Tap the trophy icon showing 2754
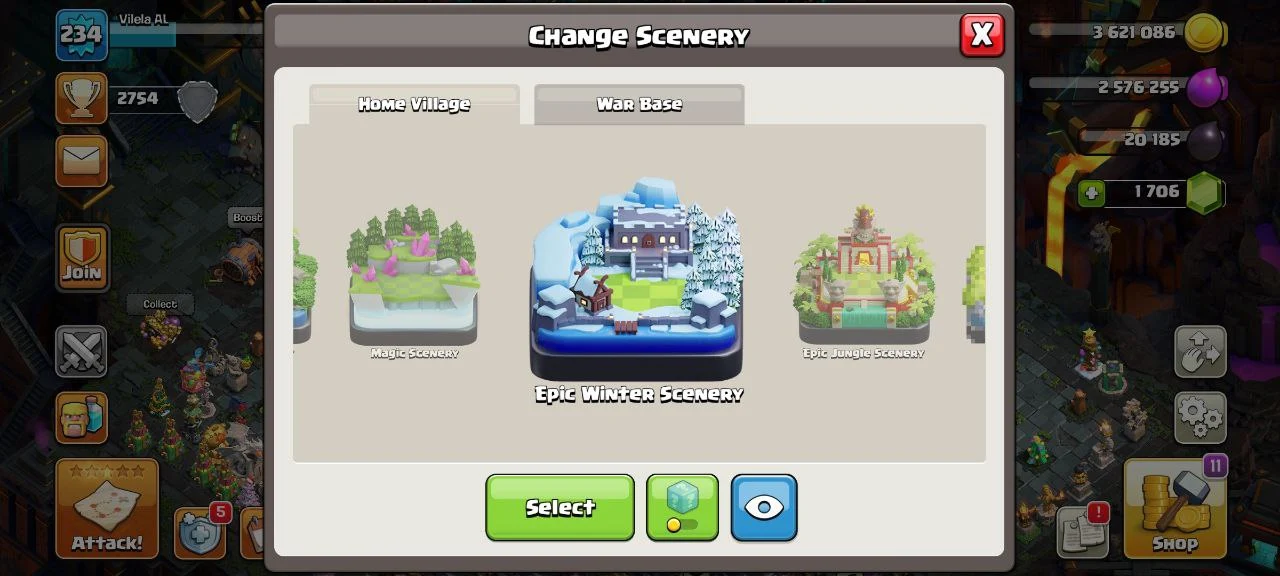 [x=81, y=98]
